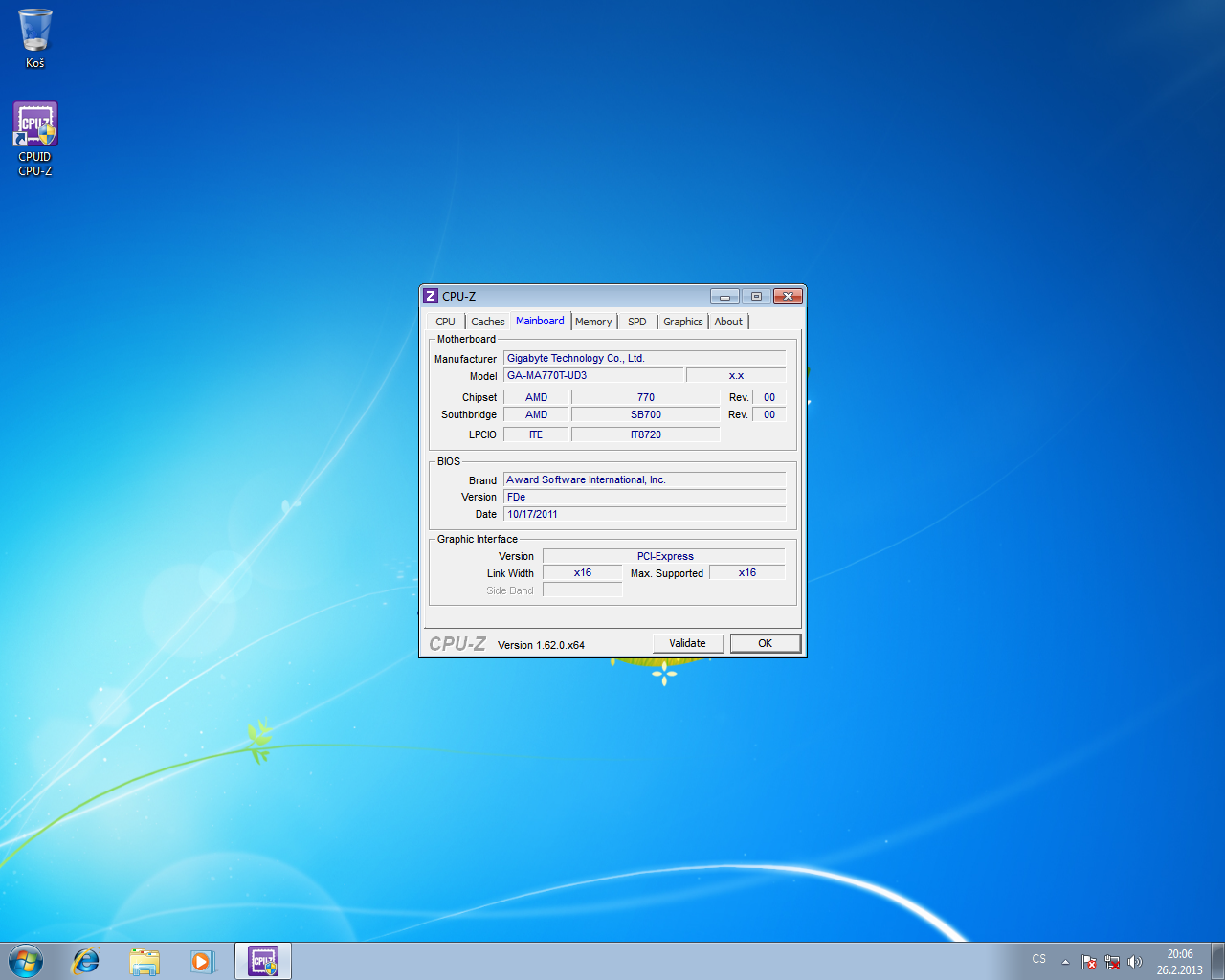Show hidden system tray icons
The image size is (1225, 980).
pyautogui.click(x=1065, y=962)
